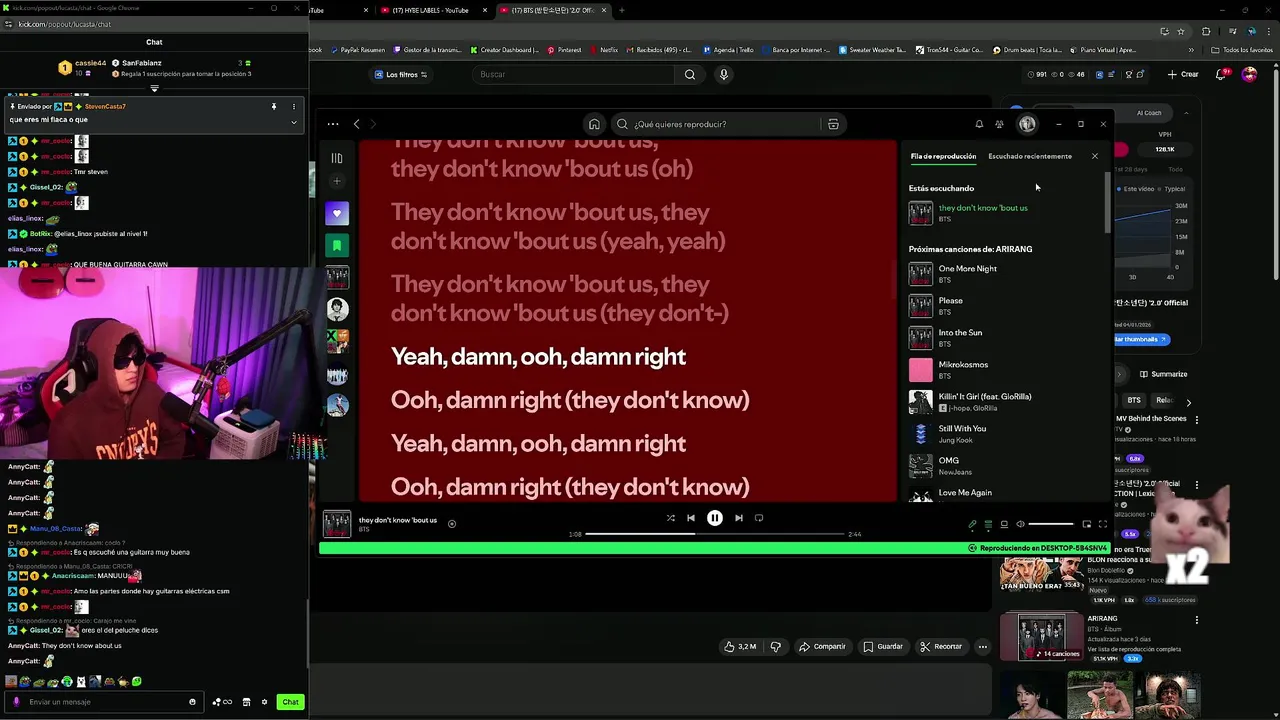Pause the playing song in Spotify
This screenshot has width=1280, height=720.
click(x=714, y=518)
